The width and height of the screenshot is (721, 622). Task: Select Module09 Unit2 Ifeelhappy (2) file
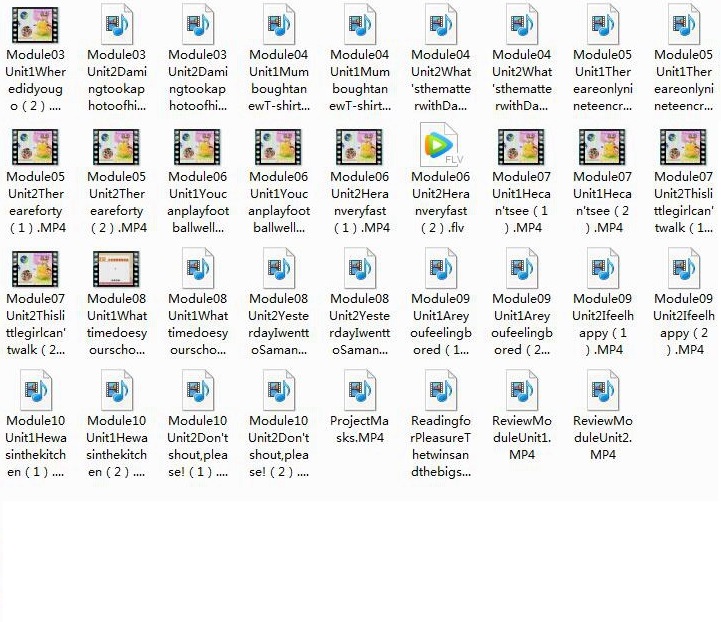coord(683,267)
